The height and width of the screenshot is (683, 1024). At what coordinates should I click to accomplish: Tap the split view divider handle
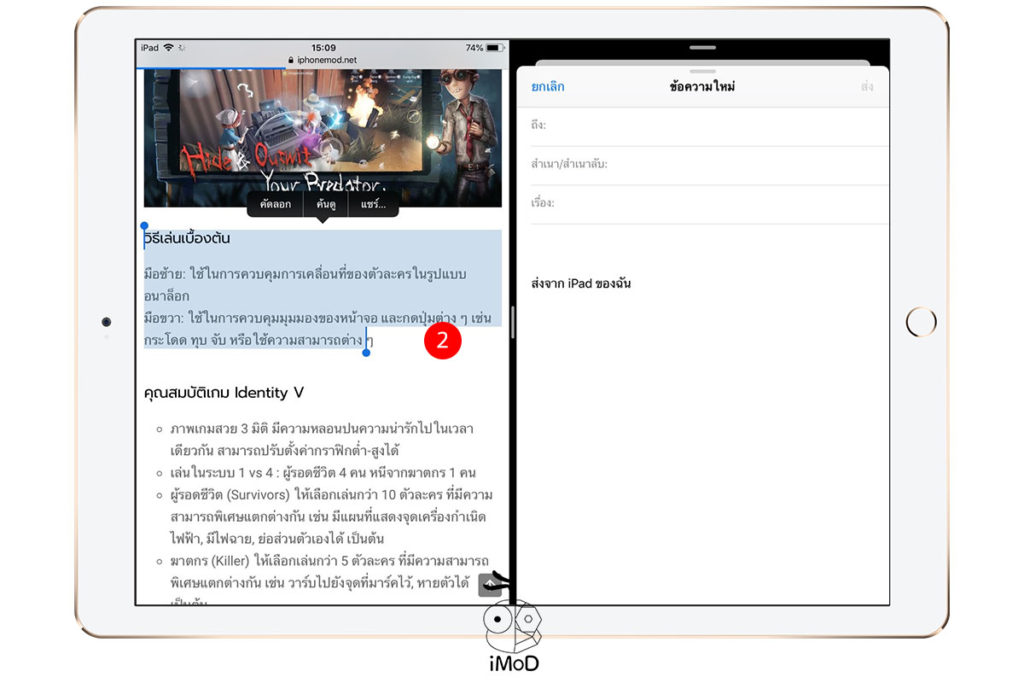pos(512,322)
